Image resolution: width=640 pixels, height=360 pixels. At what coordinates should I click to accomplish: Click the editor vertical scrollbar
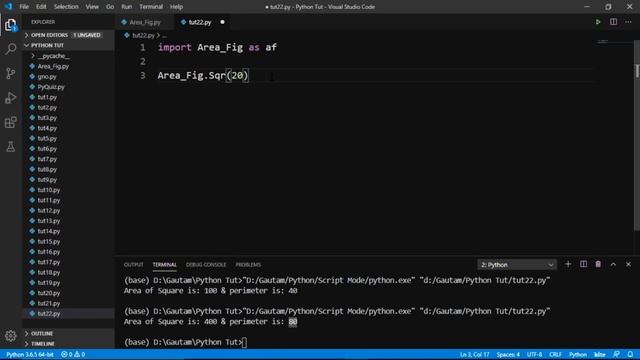(x=637, y=135)
